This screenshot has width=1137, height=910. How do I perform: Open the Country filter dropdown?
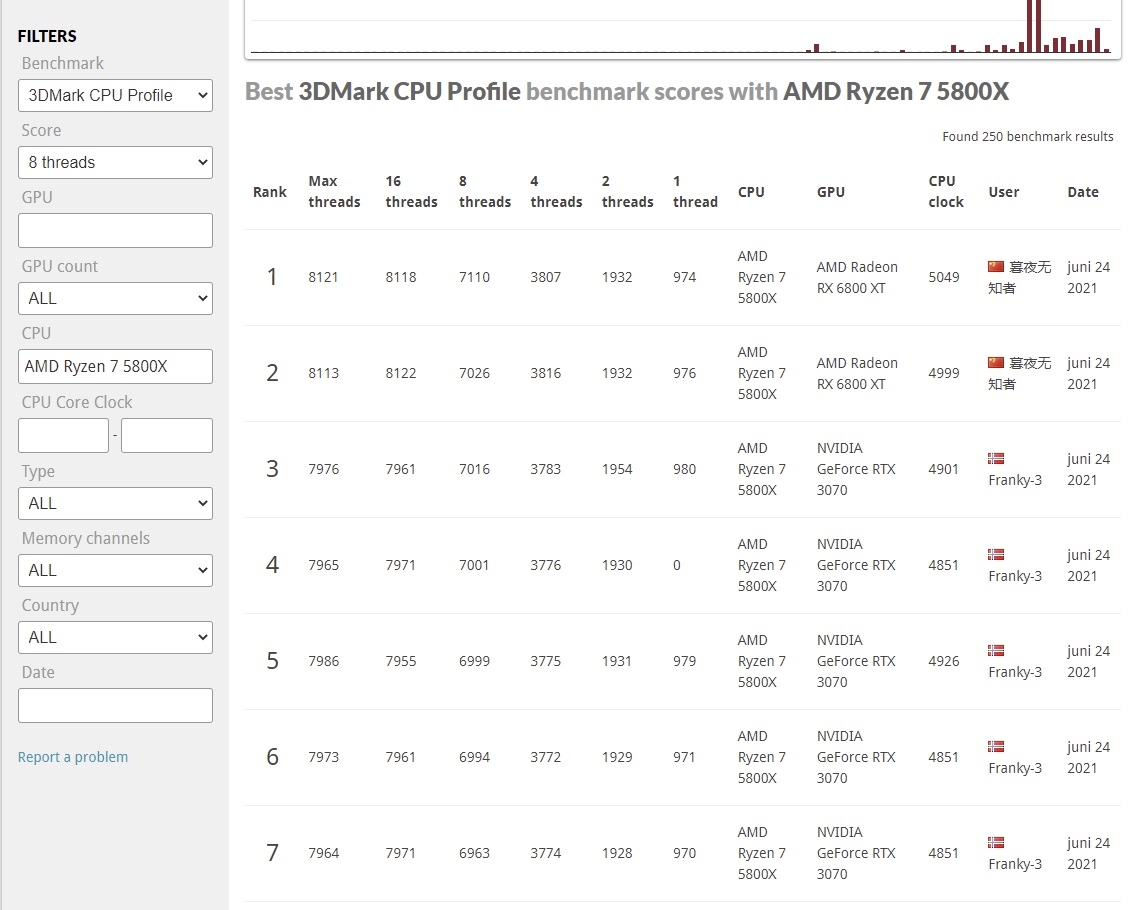pyautogui.click(x=115, y=637)
